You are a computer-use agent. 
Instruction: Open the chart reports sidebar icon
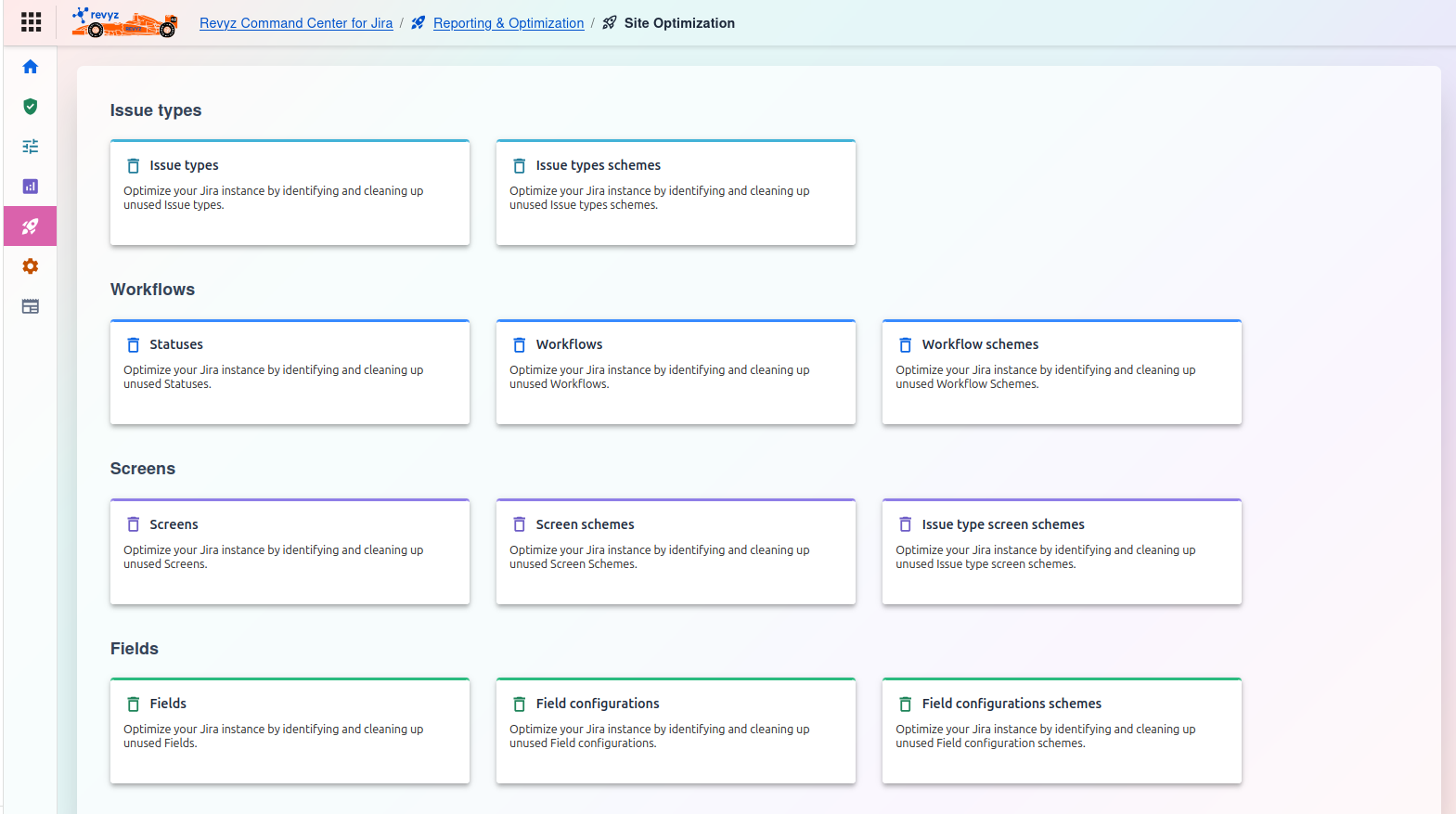pos(31,187)
